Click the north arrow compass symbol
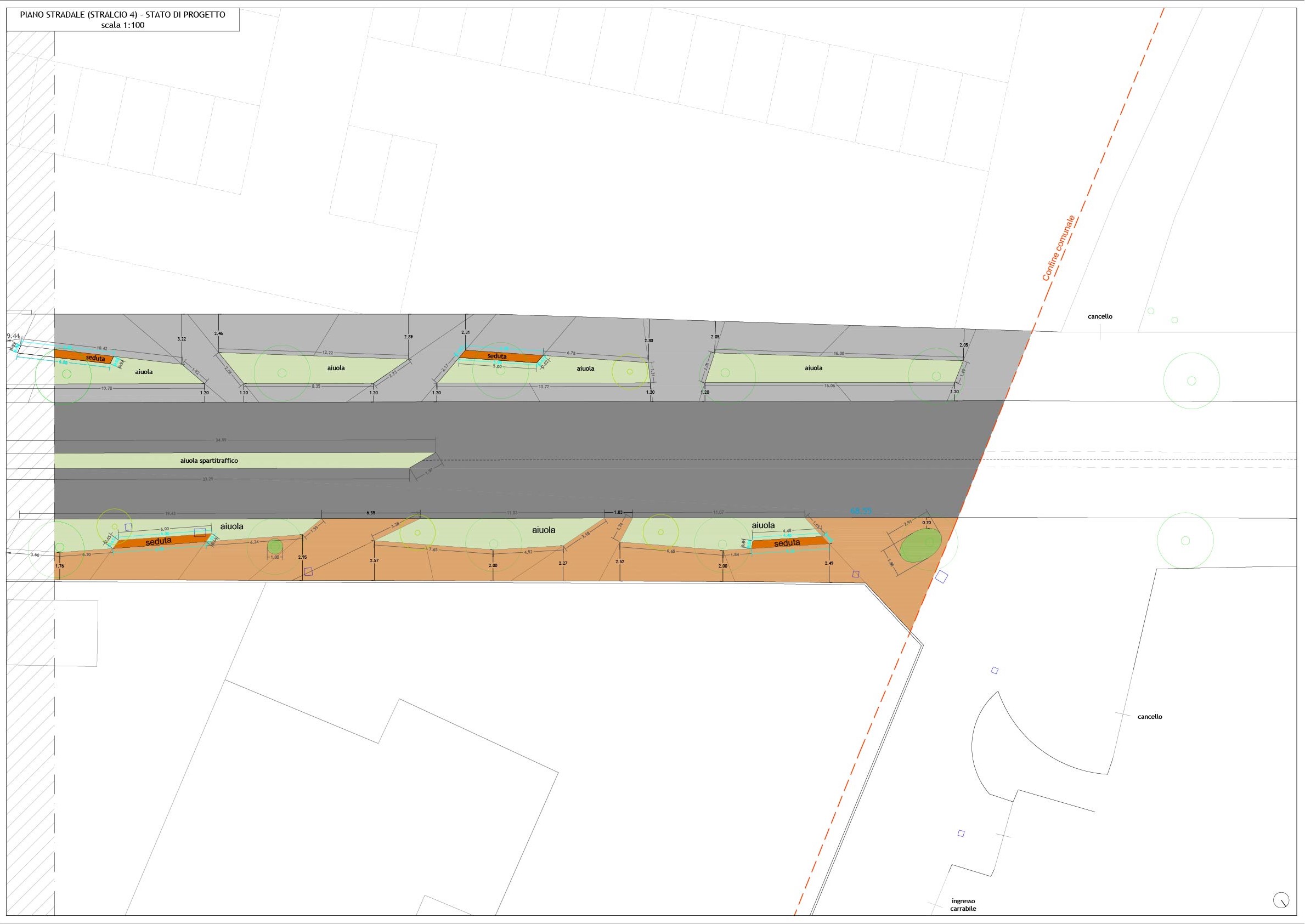Screen dimensions: 1305x924 tap(1280, 900)
